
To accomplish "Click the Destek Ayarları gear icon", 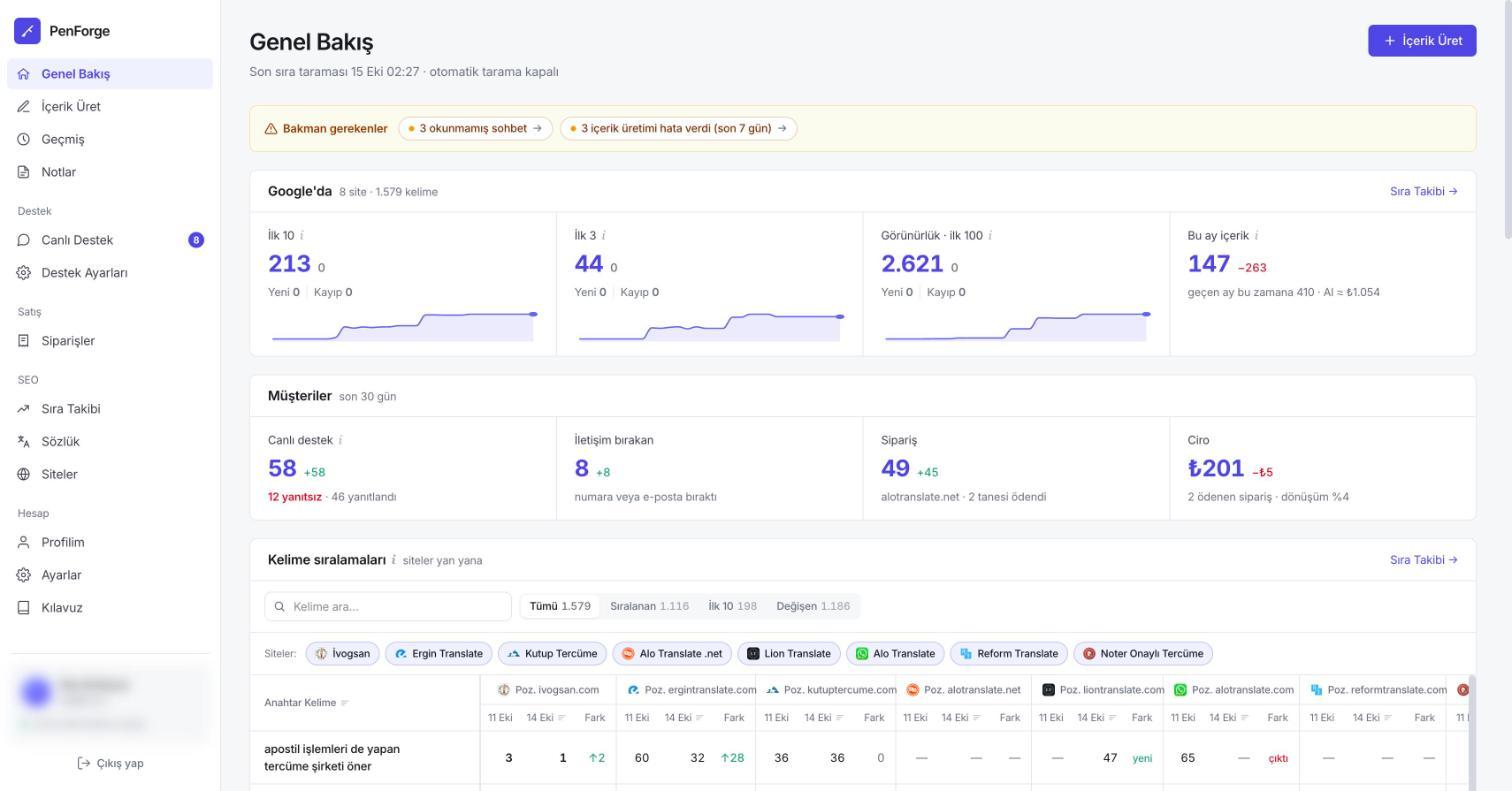I will [x=24, y=273].
